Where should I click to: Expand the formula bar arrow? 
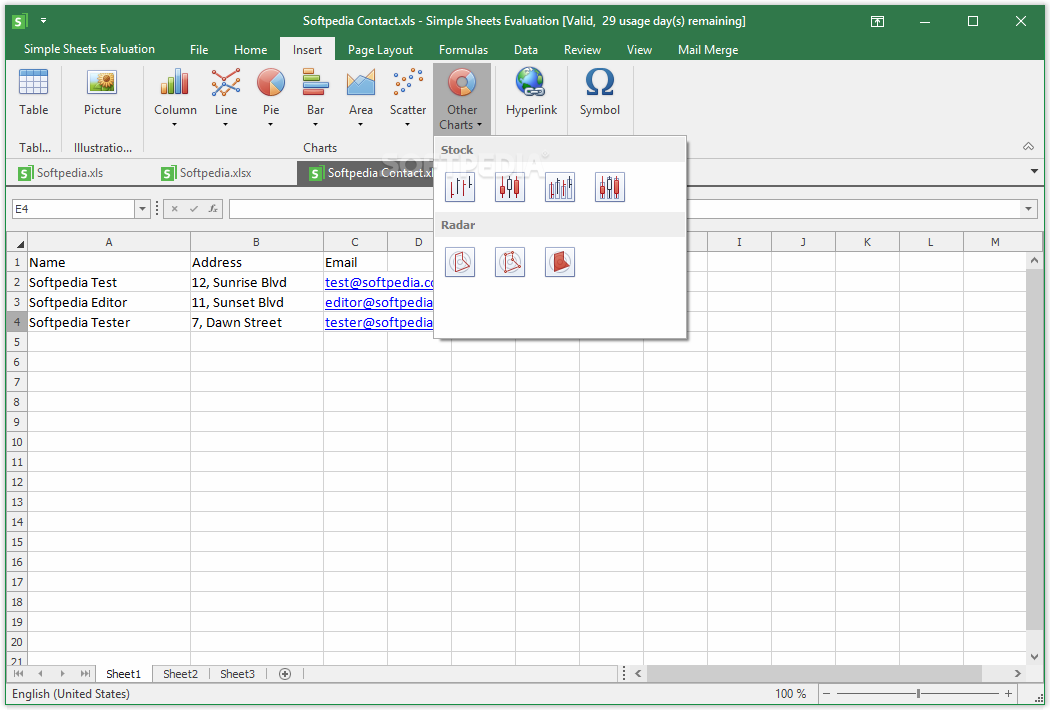click(x=1029, y=209)
